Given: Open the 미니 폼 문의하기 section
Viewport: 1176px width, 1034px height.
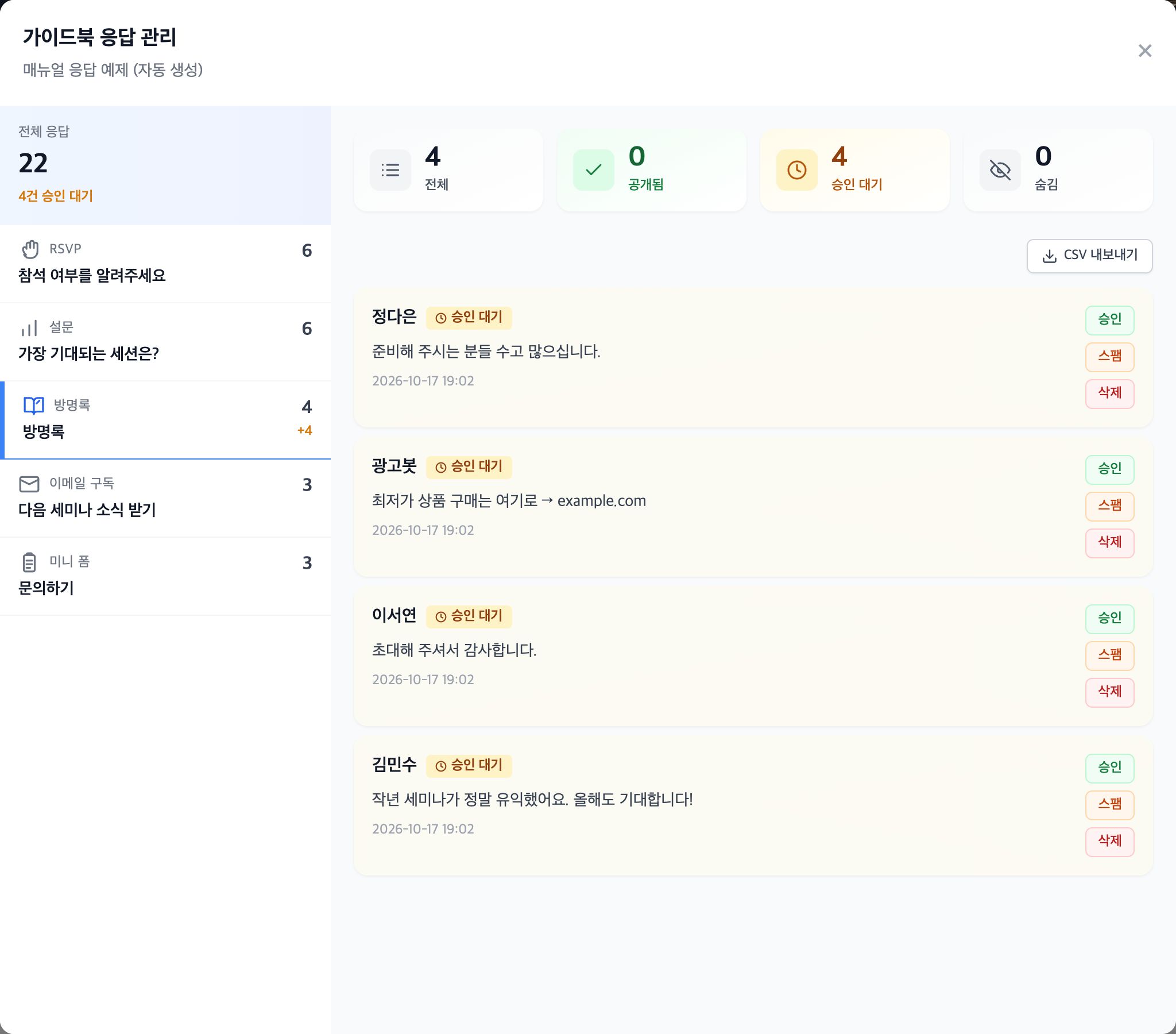Looking at the screenshot, I should pyautogui.click(x=165, y=576).
